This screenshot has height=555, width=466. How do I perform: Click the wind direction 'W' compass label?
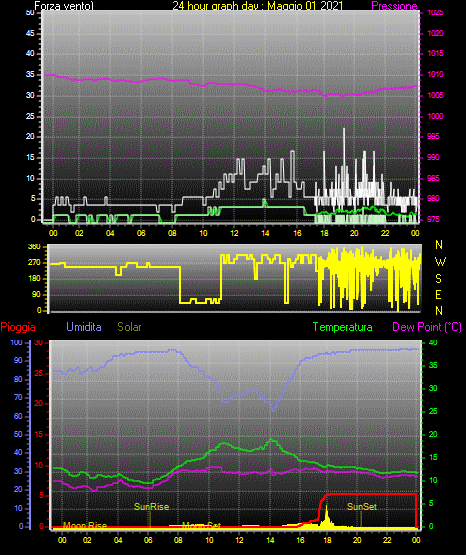pyautogui.click(x=440, y=262)
